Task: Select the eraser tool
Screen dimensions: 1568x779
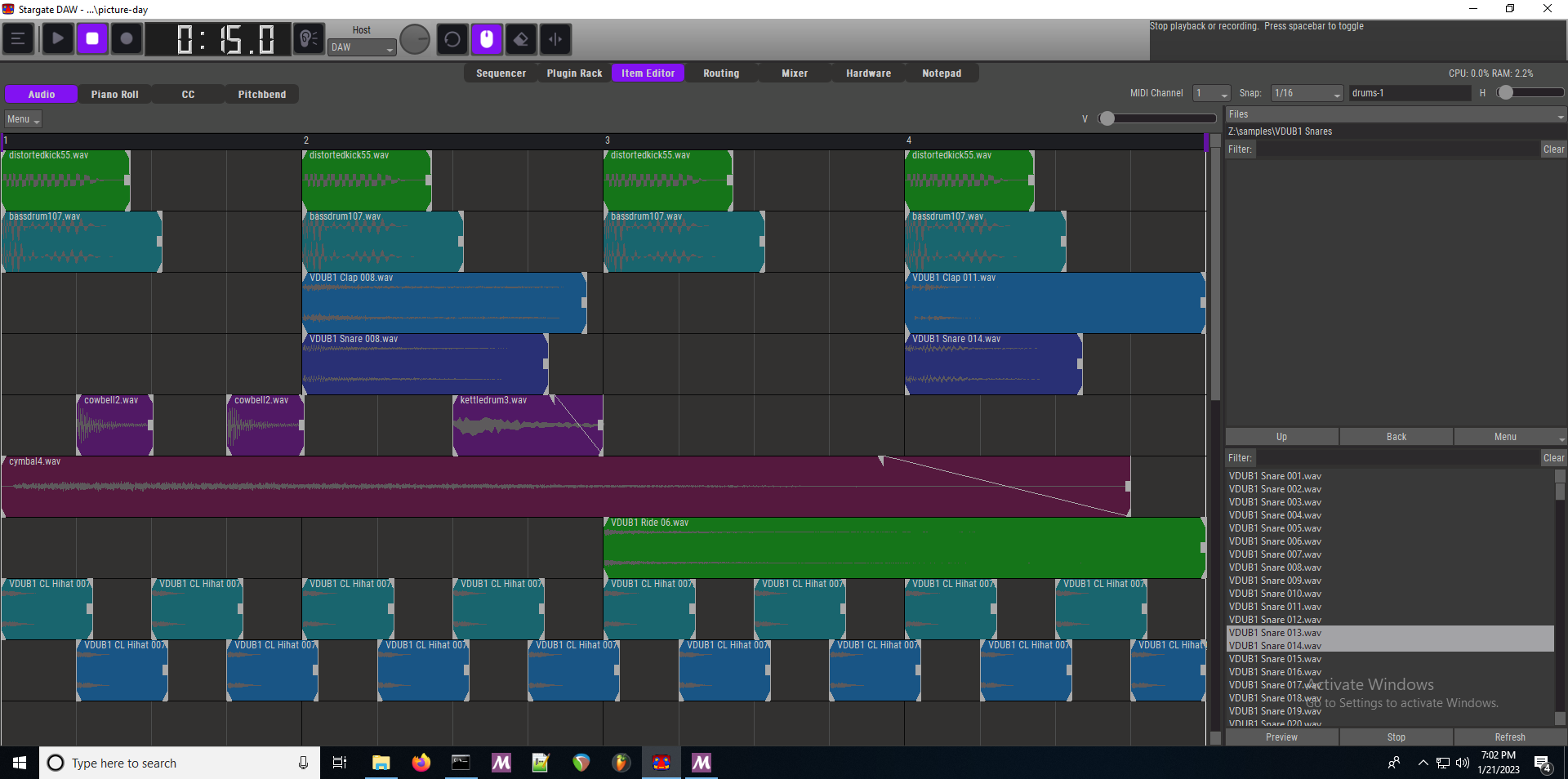Action: 521,39
